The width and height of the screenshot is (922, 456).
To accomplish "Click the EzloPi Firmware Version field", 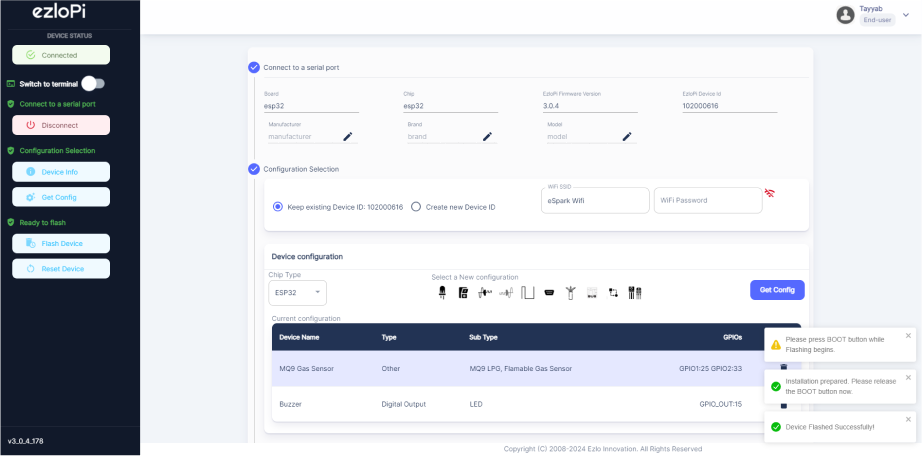I will tap(590, 106).
